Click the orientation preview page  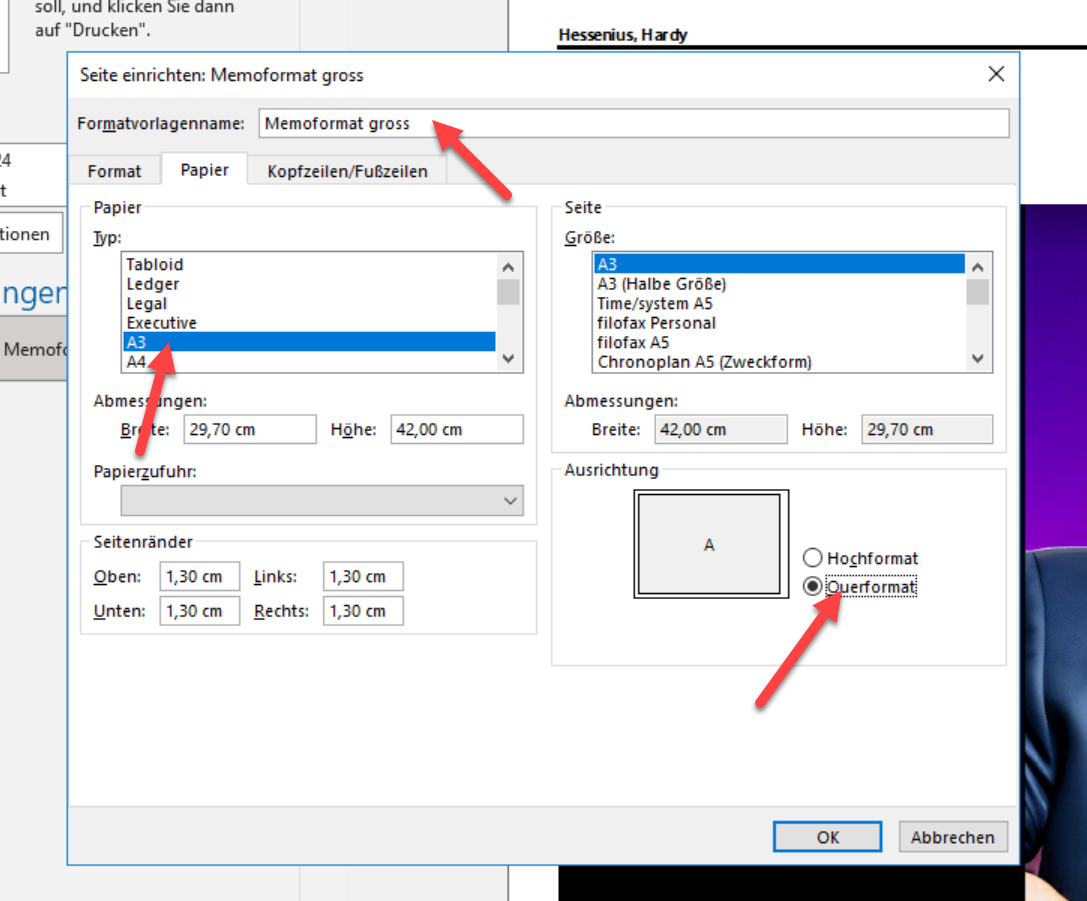tap(711, 544)
